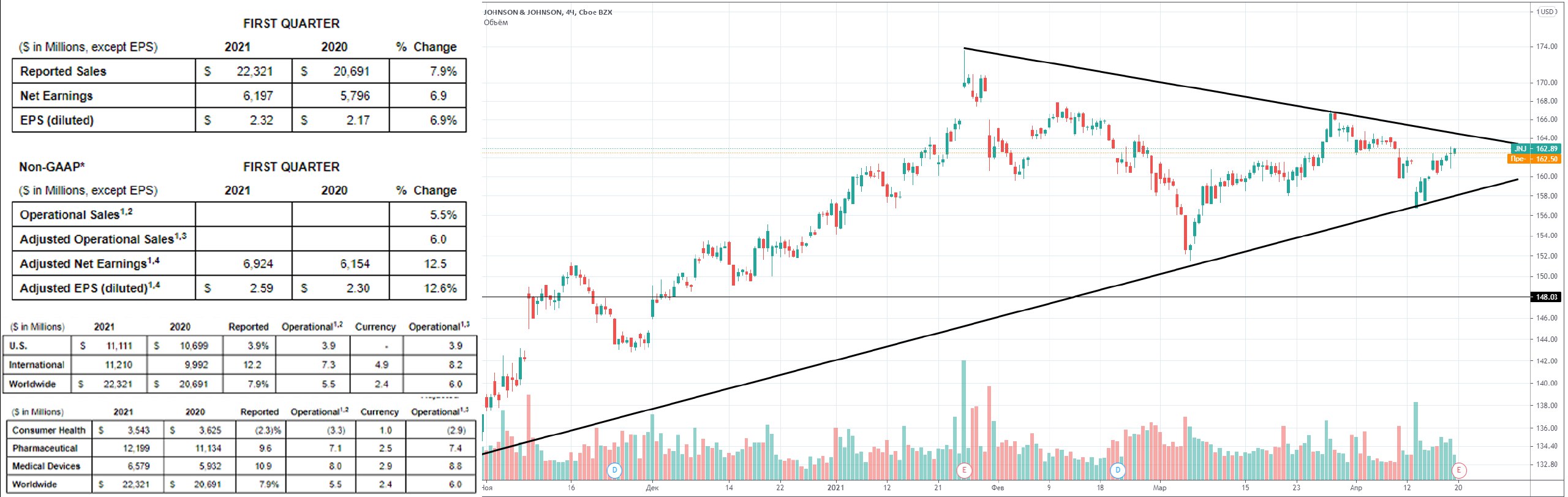
Task: Click the 170.00 price axis label
Action: (1547, 83)
